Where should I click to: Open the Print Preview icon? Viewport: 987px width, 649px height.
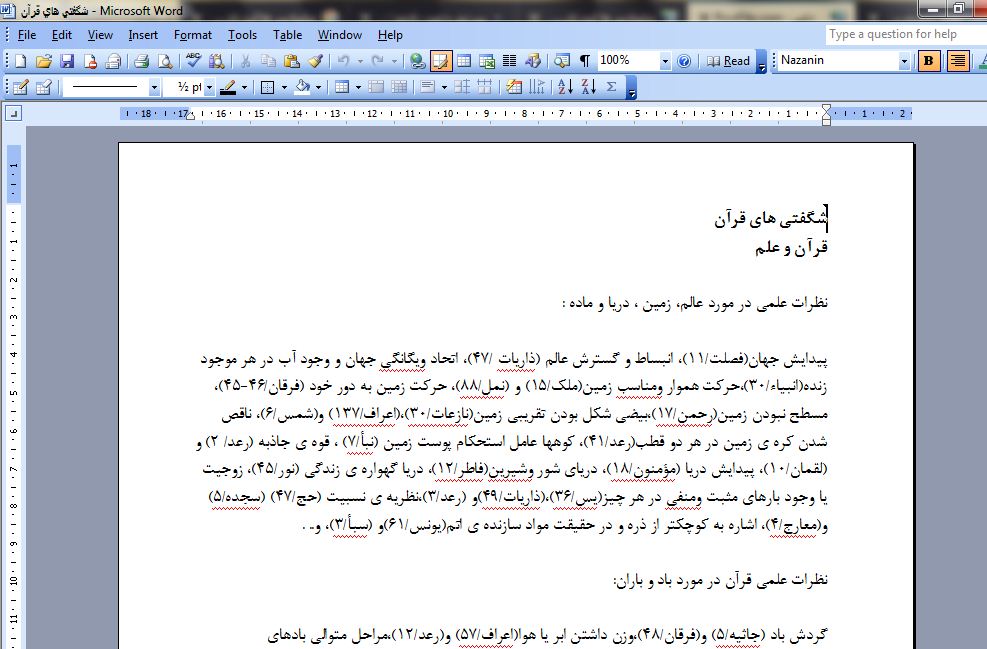click(x=164, y=61)
